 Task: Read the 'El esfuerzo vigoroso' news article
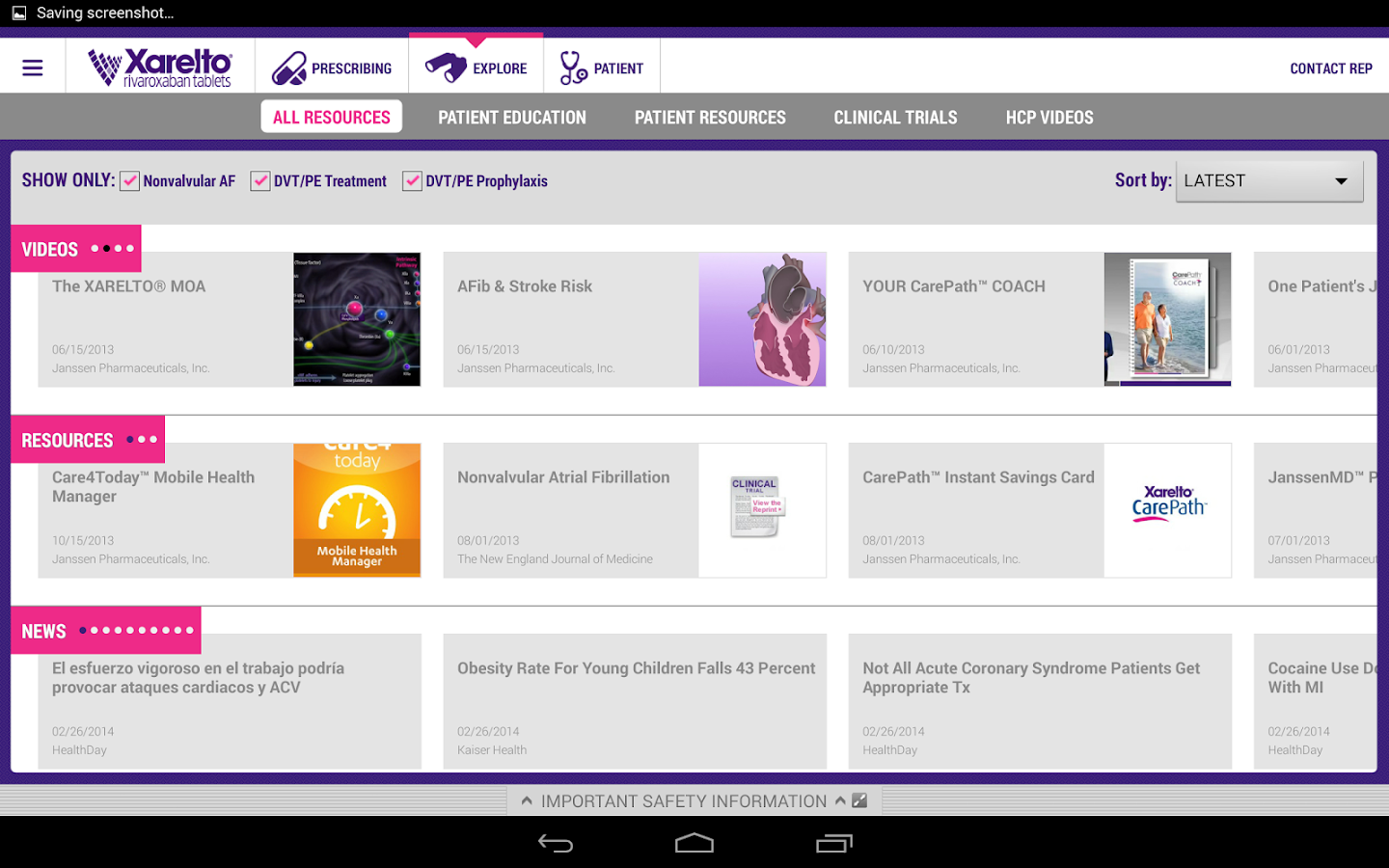tap(230, 701)
